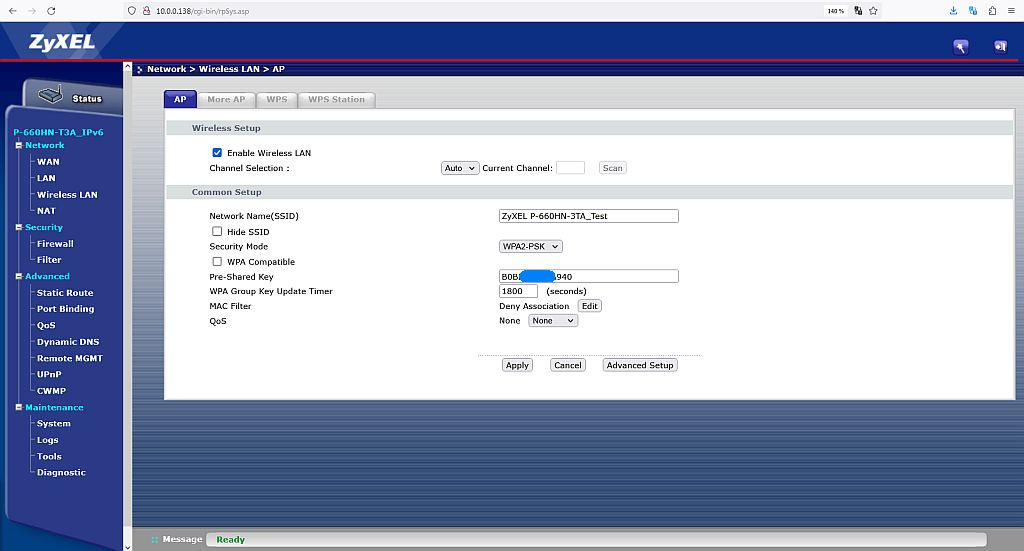
Task: Enable the WPA Compatible checkbox
Action: point(217,262)
